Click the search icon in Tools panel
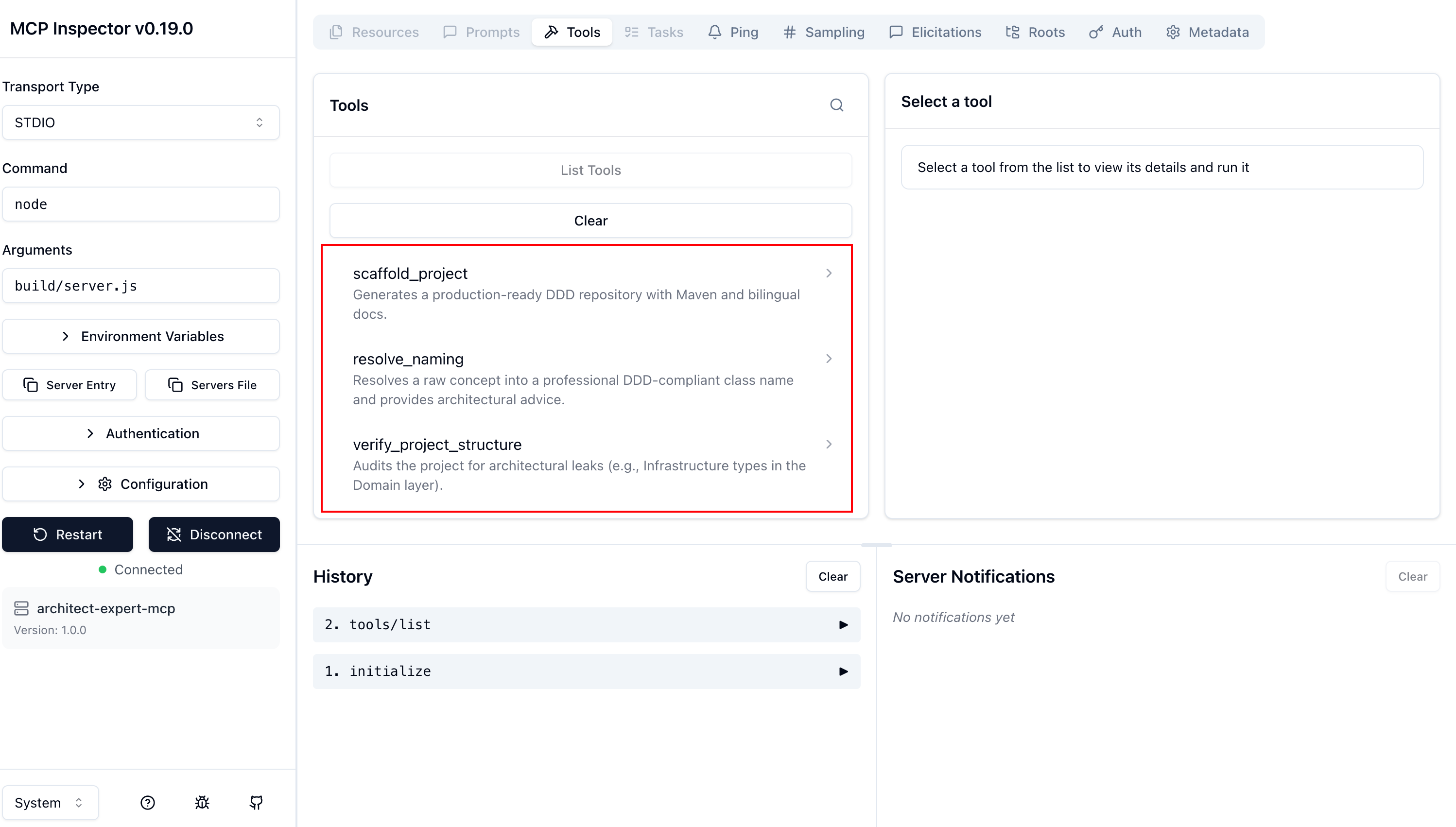The image size is (1456, 827). point(836,105)
